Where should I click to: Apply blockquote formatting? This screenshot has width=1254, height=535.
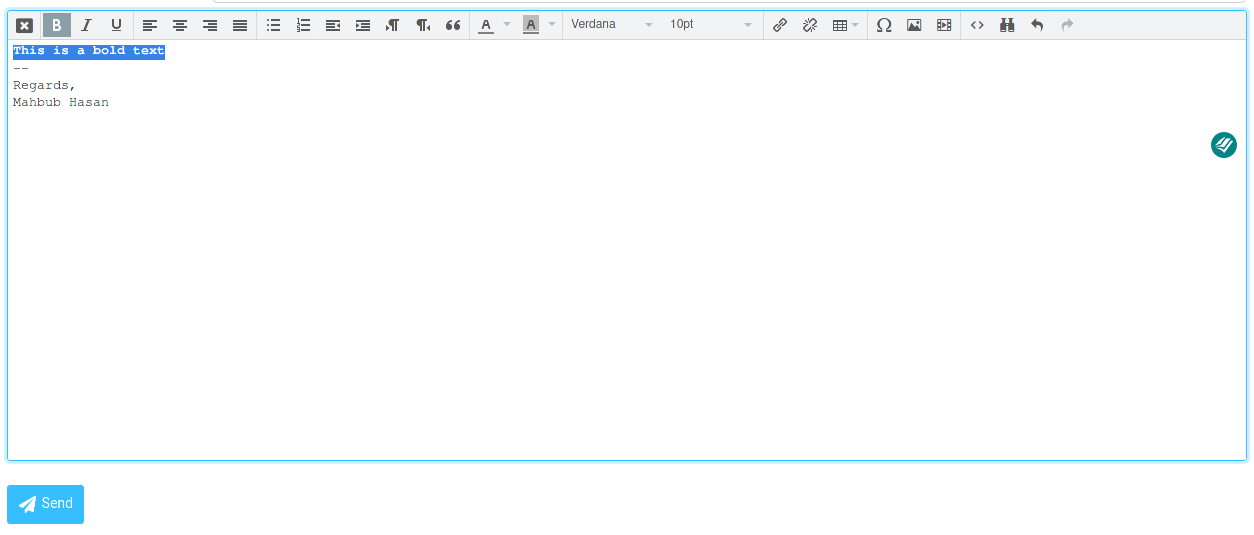coord(453,25)
